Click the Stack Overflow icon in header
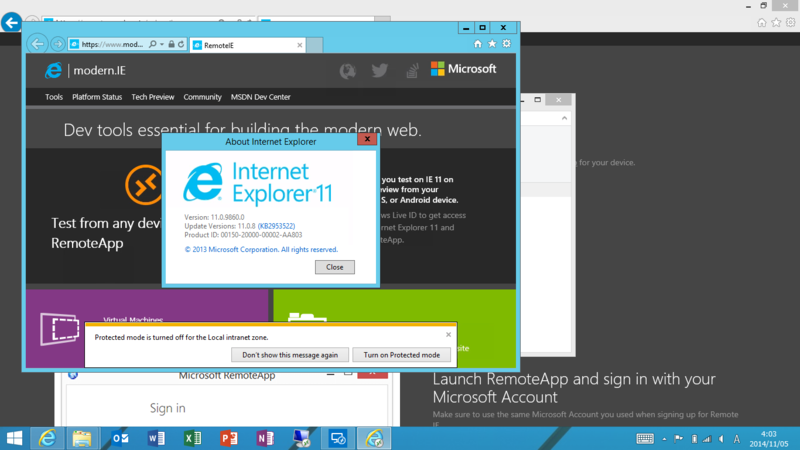Screen dimensions: 800x450 point(412,70)
